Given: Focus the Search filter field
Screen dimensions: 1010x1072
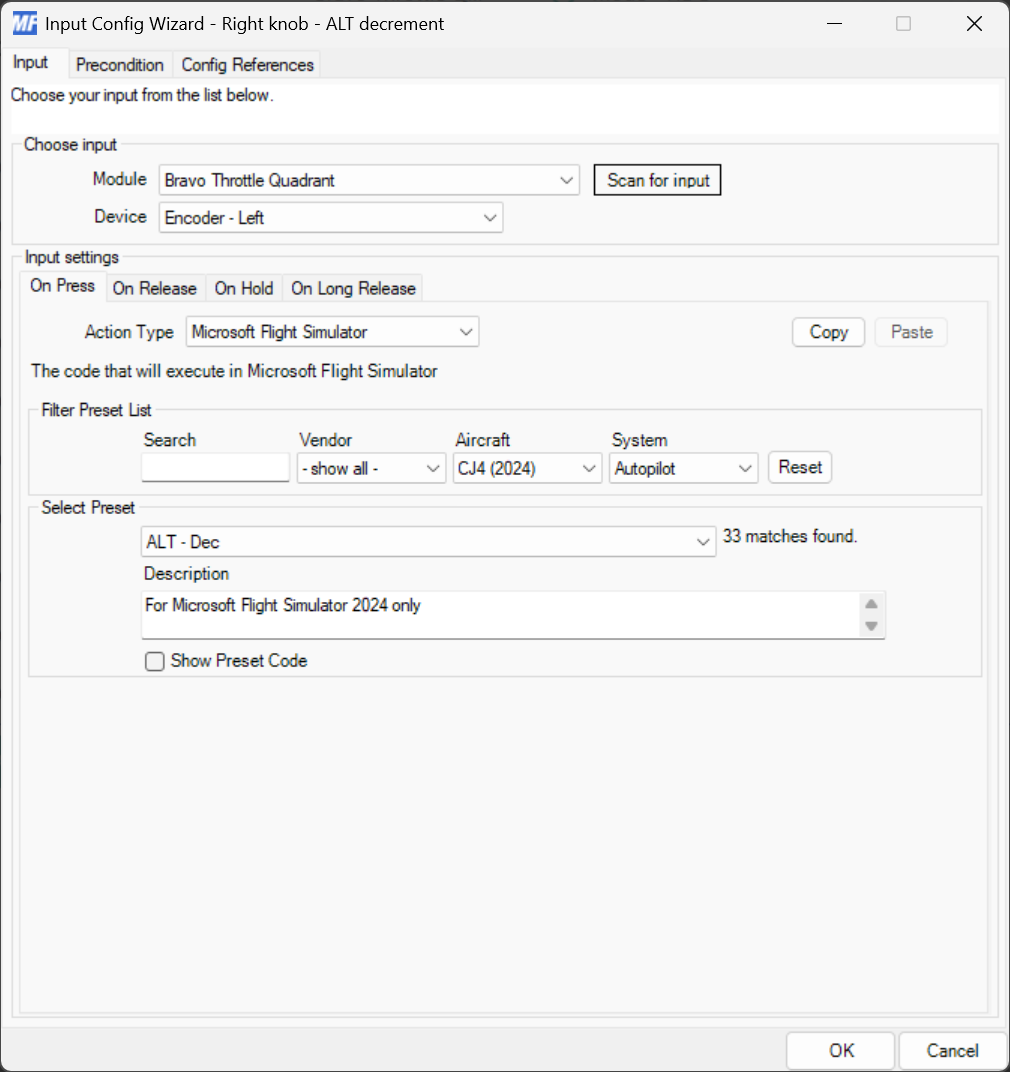Looking at the screenshot, I should 215,468.
